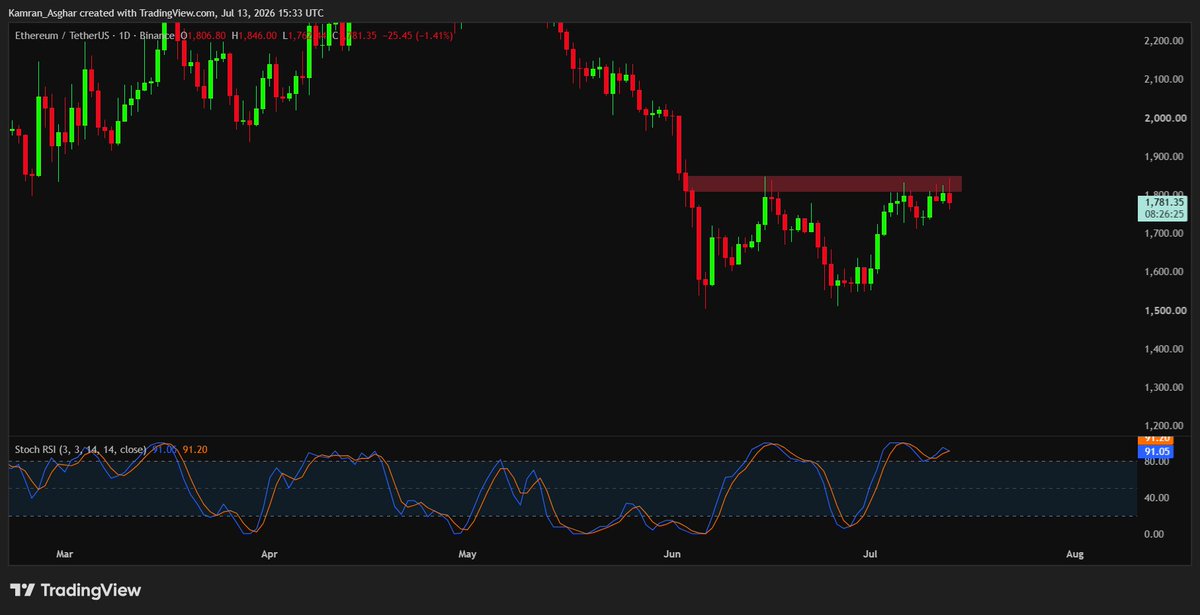Select the red resistance zone rectangle

pyautogui.click(x=823, y=184)
